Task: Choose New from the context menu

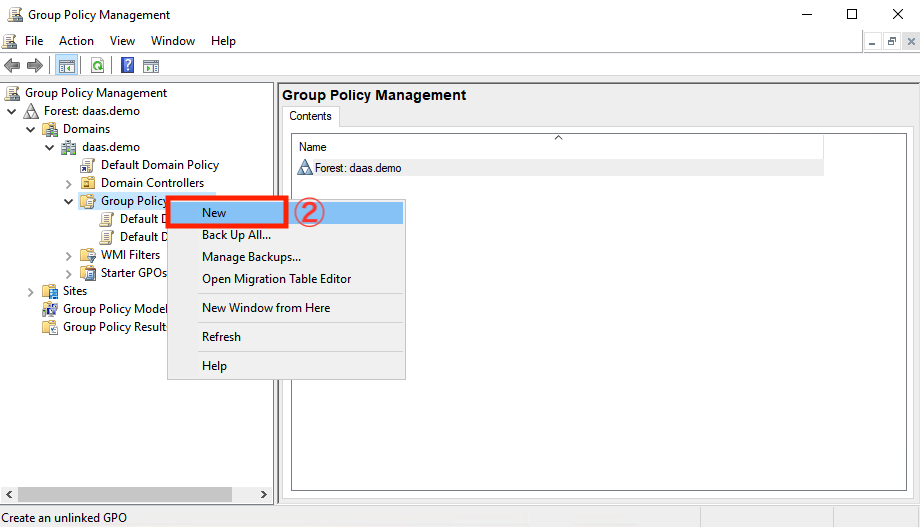Action: pyautogui.click(x=286, y=213)
